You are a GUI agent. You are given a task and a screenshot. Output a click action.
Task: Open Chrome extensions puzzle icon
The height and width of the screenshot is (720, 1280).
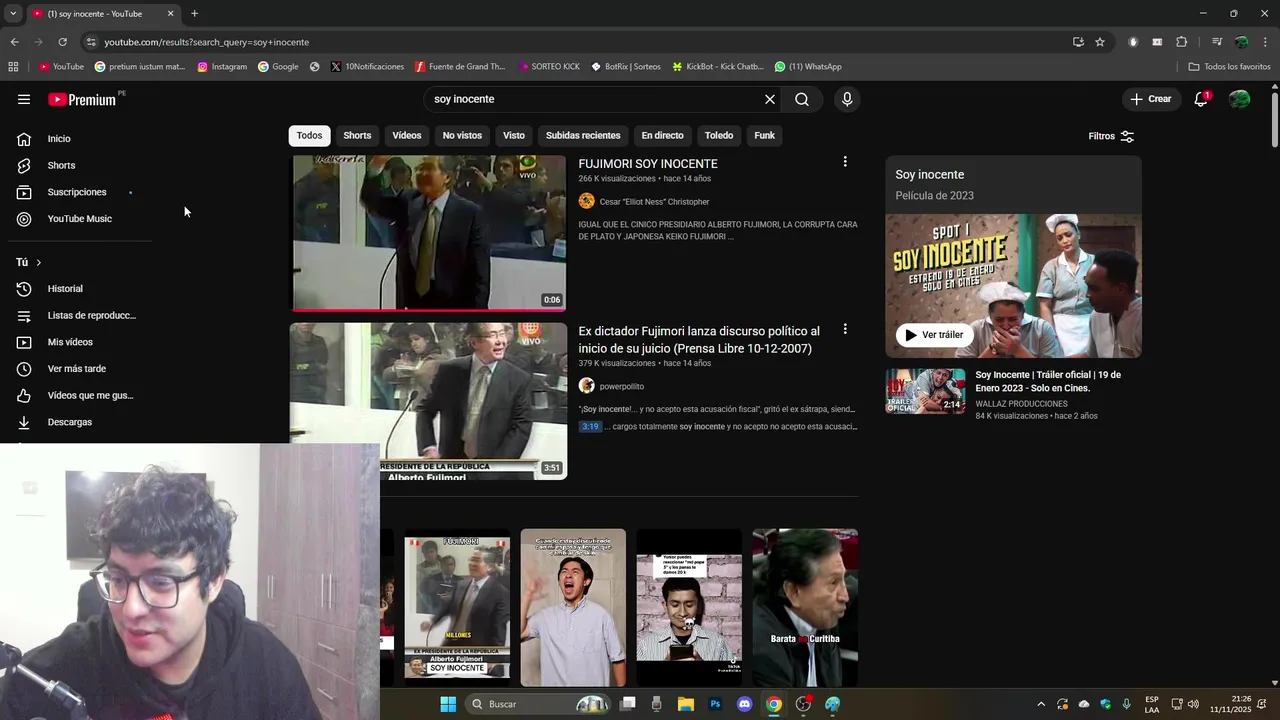point(1181,42)
